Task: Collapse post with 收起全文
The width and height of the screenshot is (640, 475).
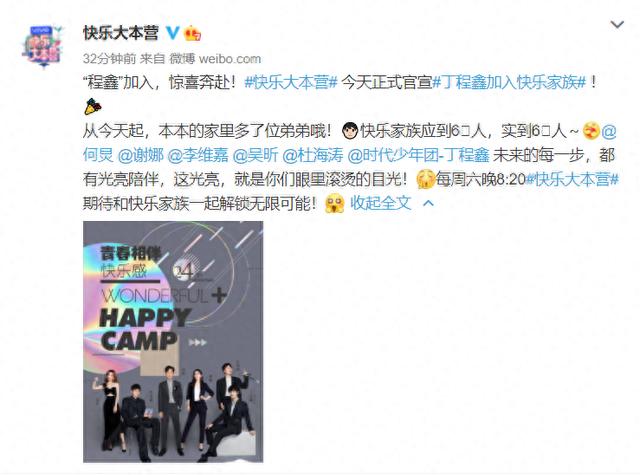Action: tap(380, 203)
